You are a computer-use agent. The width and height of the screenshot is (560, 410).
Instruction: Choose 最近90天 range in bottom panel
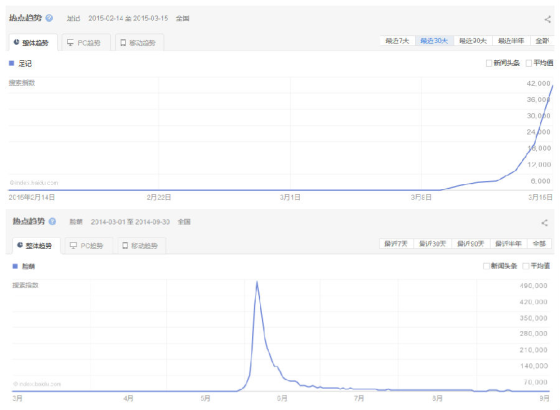coord(471,244)
